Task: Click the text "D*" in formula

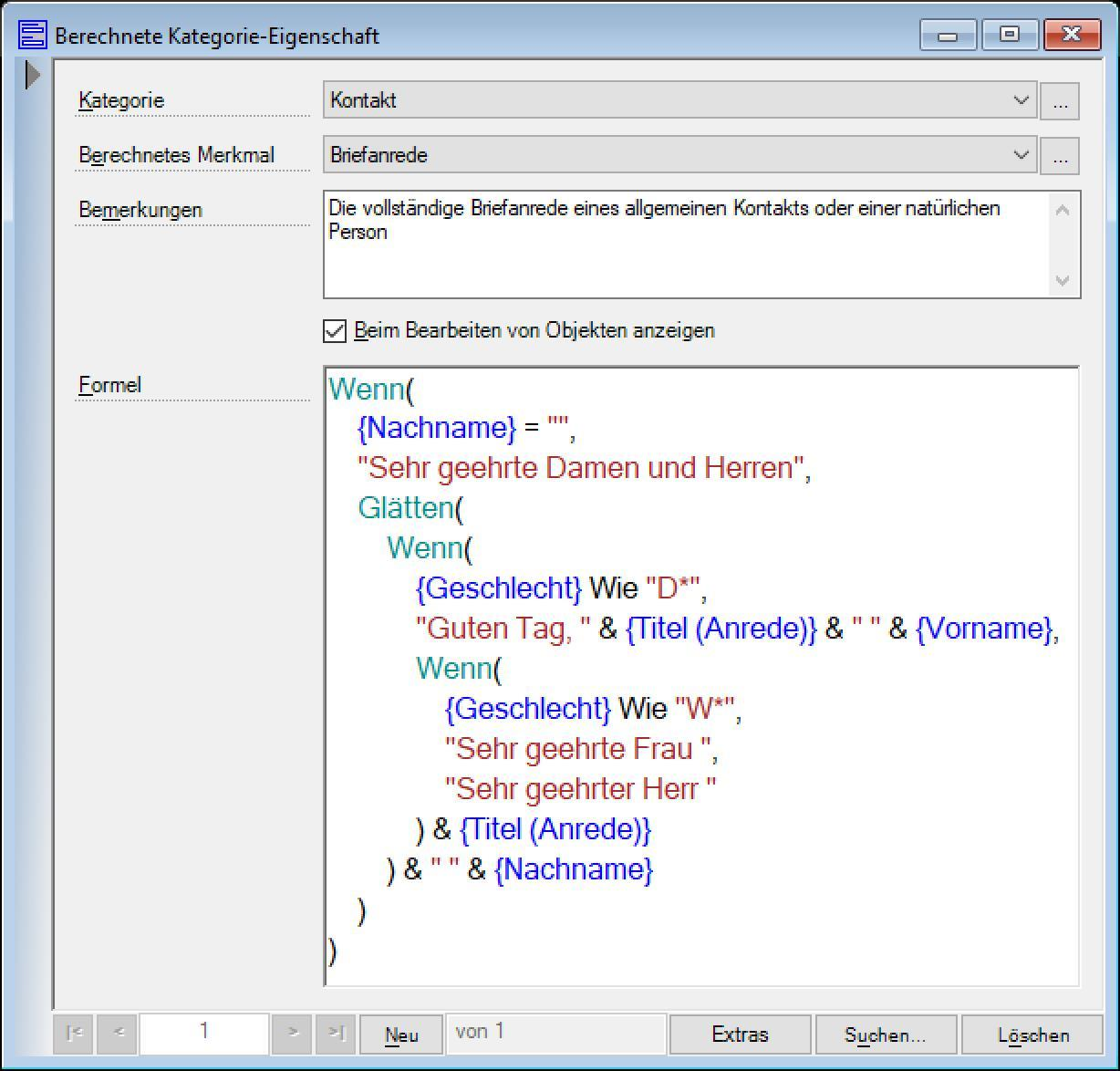Action: (x=672, y=588)
